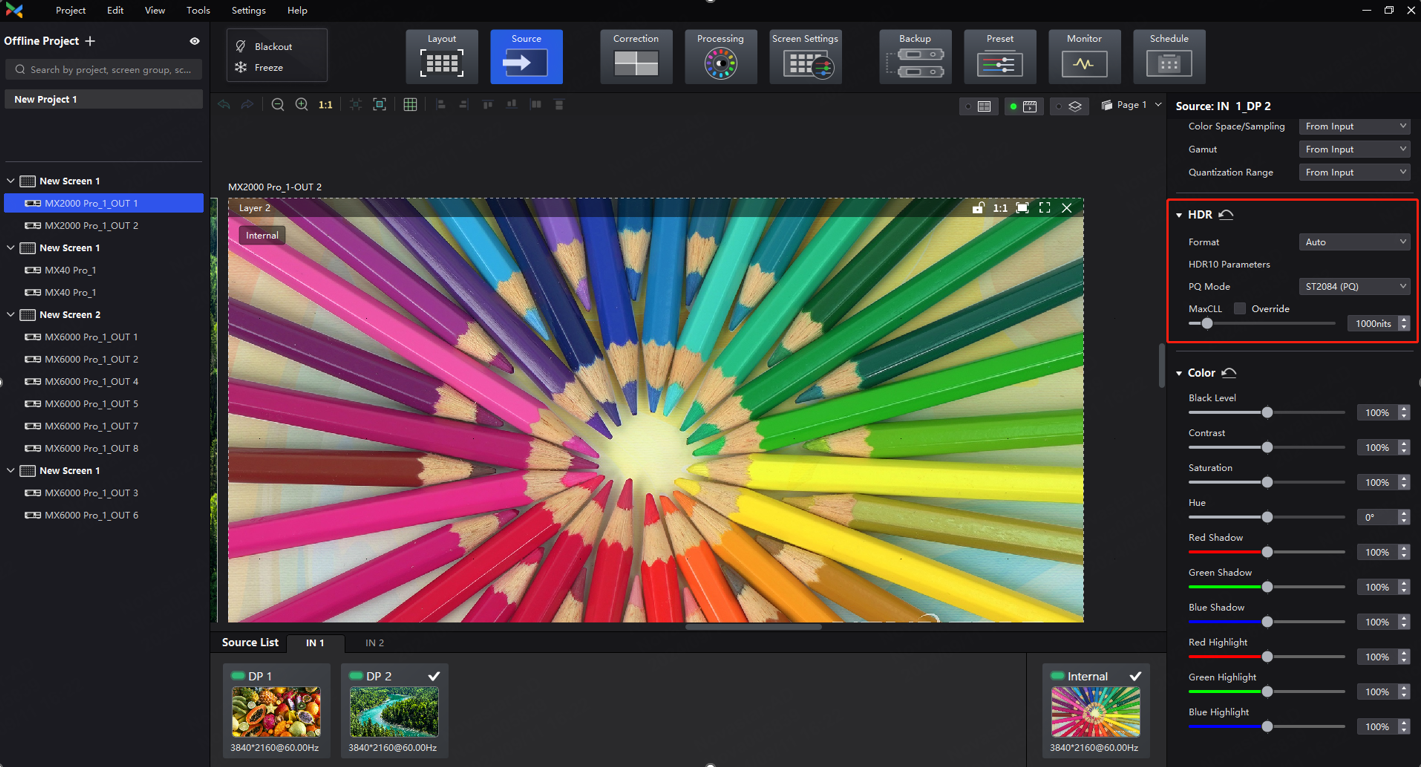Open the PQ Mode dropdown
This screenshot has height=767, width=1421.
point(1355,287)
